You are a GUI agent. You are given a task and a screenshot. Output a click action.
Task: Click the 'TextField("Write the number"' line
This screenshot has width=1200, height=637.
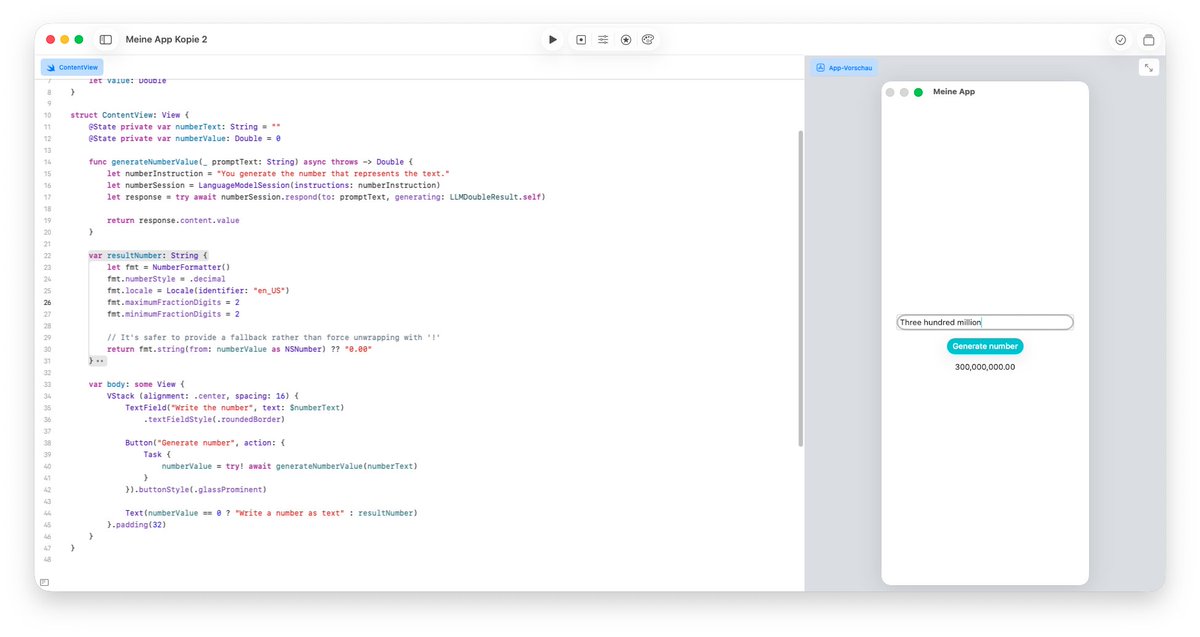click(234, 407)
